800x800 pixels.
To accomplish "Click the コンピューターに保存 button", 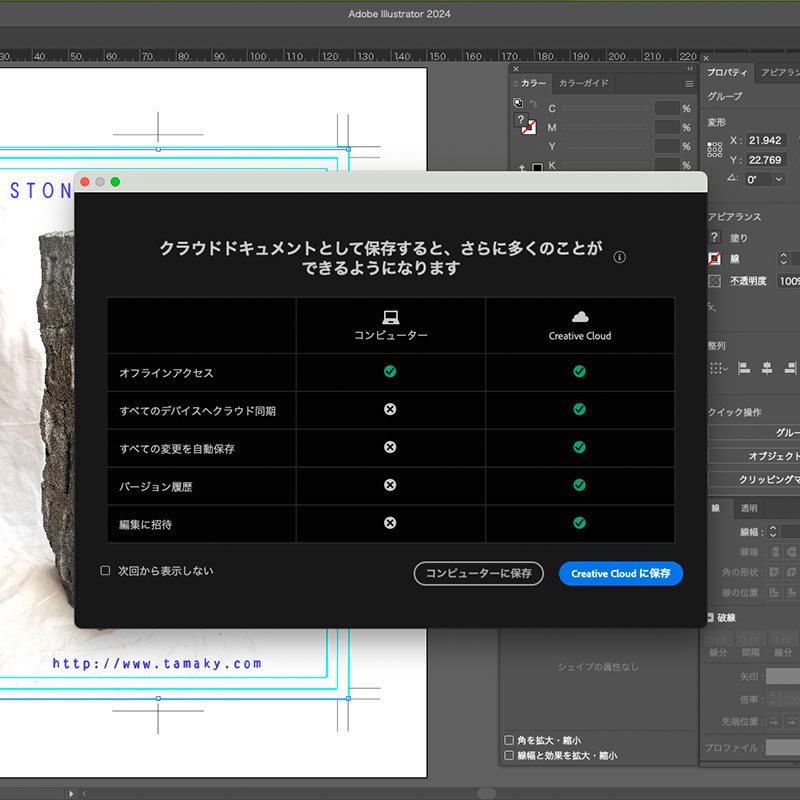I will 479,573.
